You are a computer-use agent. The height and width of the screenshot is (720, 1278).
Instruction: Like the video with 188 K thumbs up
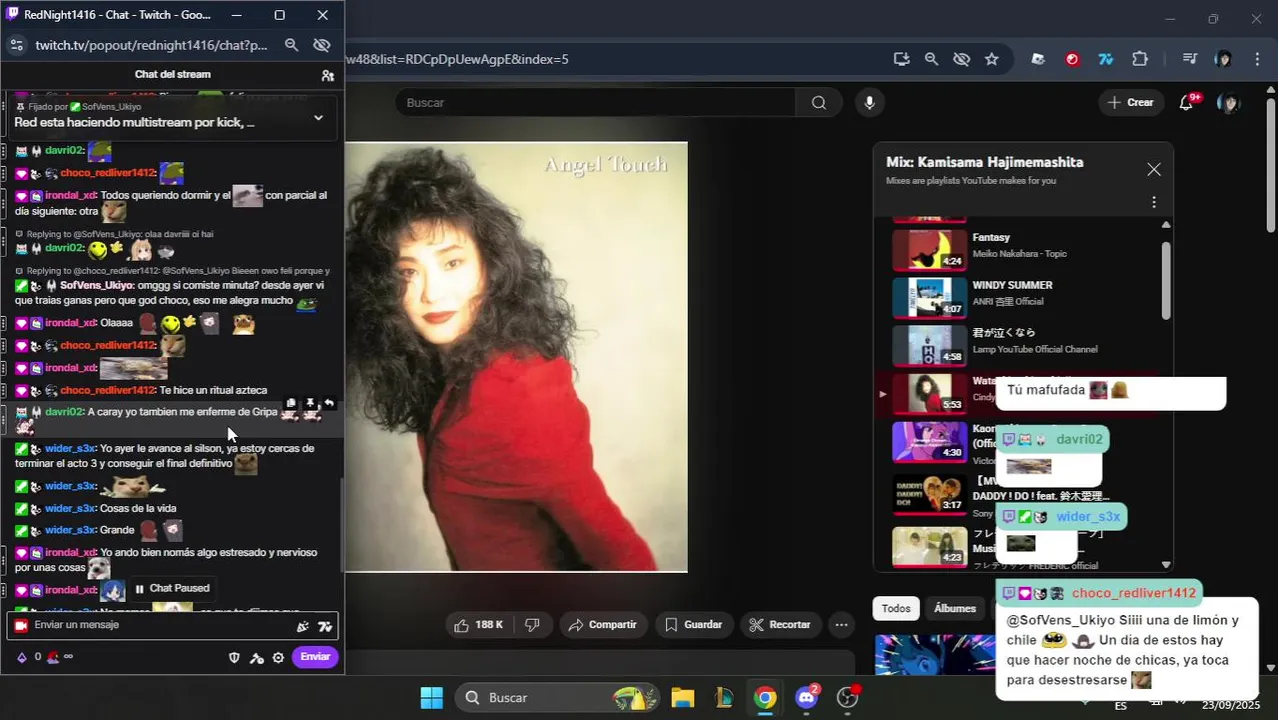coord(477,625)
